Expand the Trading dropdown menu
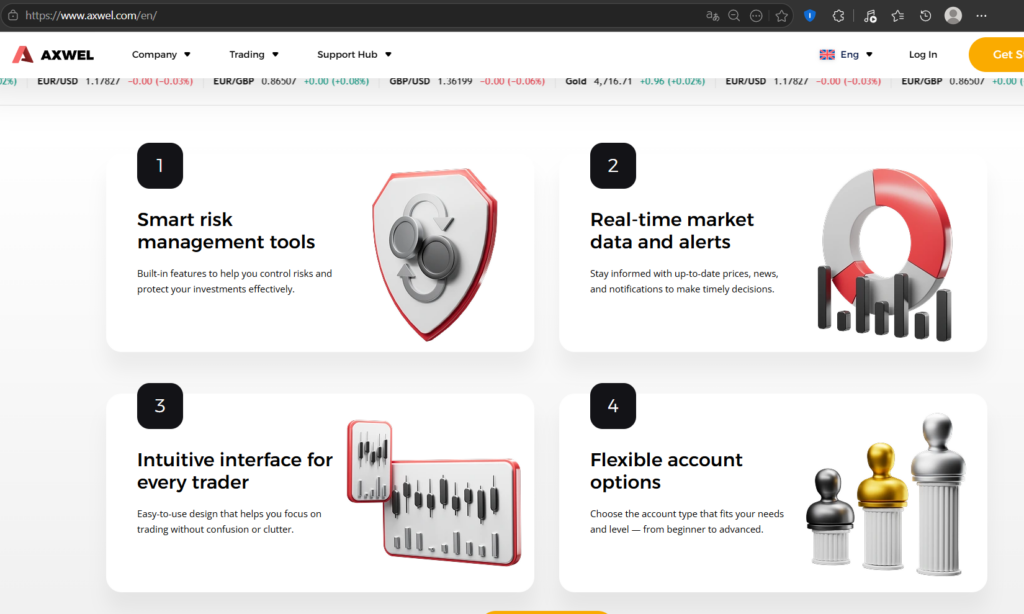Viewport: 1024px width, 614px height. point(254,54)
